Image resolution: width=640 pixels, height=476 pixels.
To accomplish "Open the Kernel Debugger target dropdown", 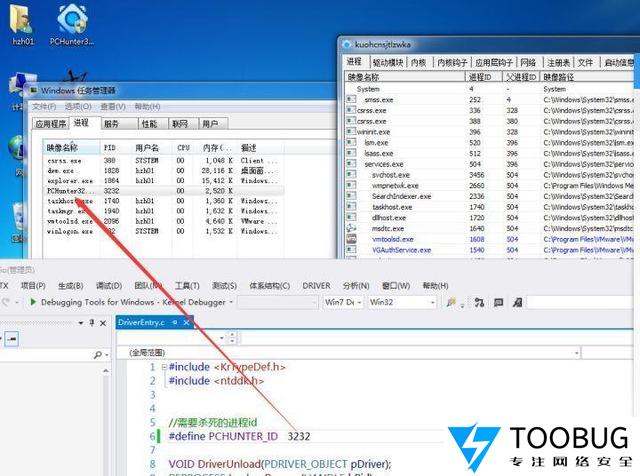I will (231, 302).
